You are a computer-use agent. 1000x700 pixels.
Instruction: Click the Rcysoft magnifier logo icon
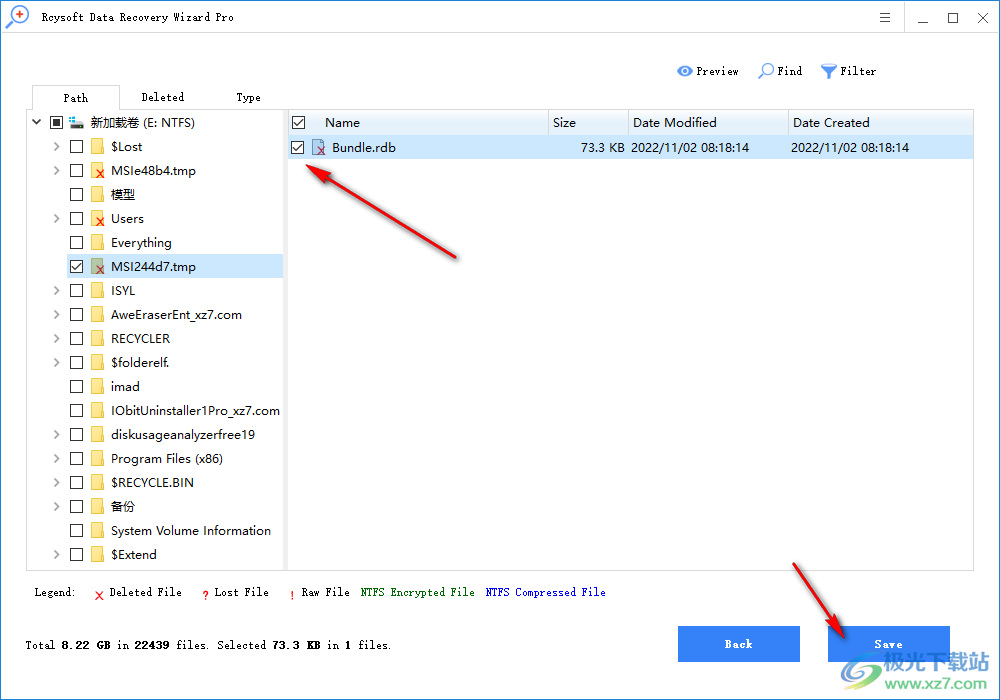[16, 16]
